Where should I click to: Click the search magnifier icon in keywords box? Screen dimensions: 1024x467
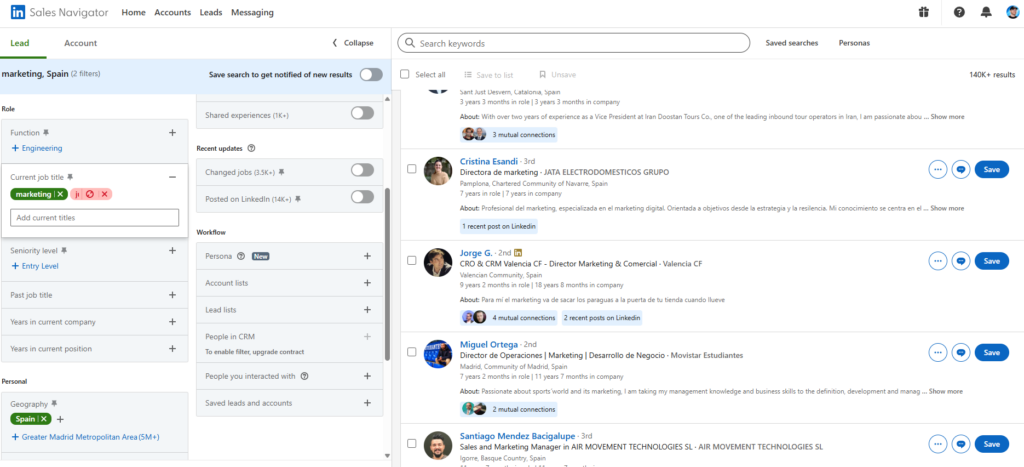coord(410,43)
